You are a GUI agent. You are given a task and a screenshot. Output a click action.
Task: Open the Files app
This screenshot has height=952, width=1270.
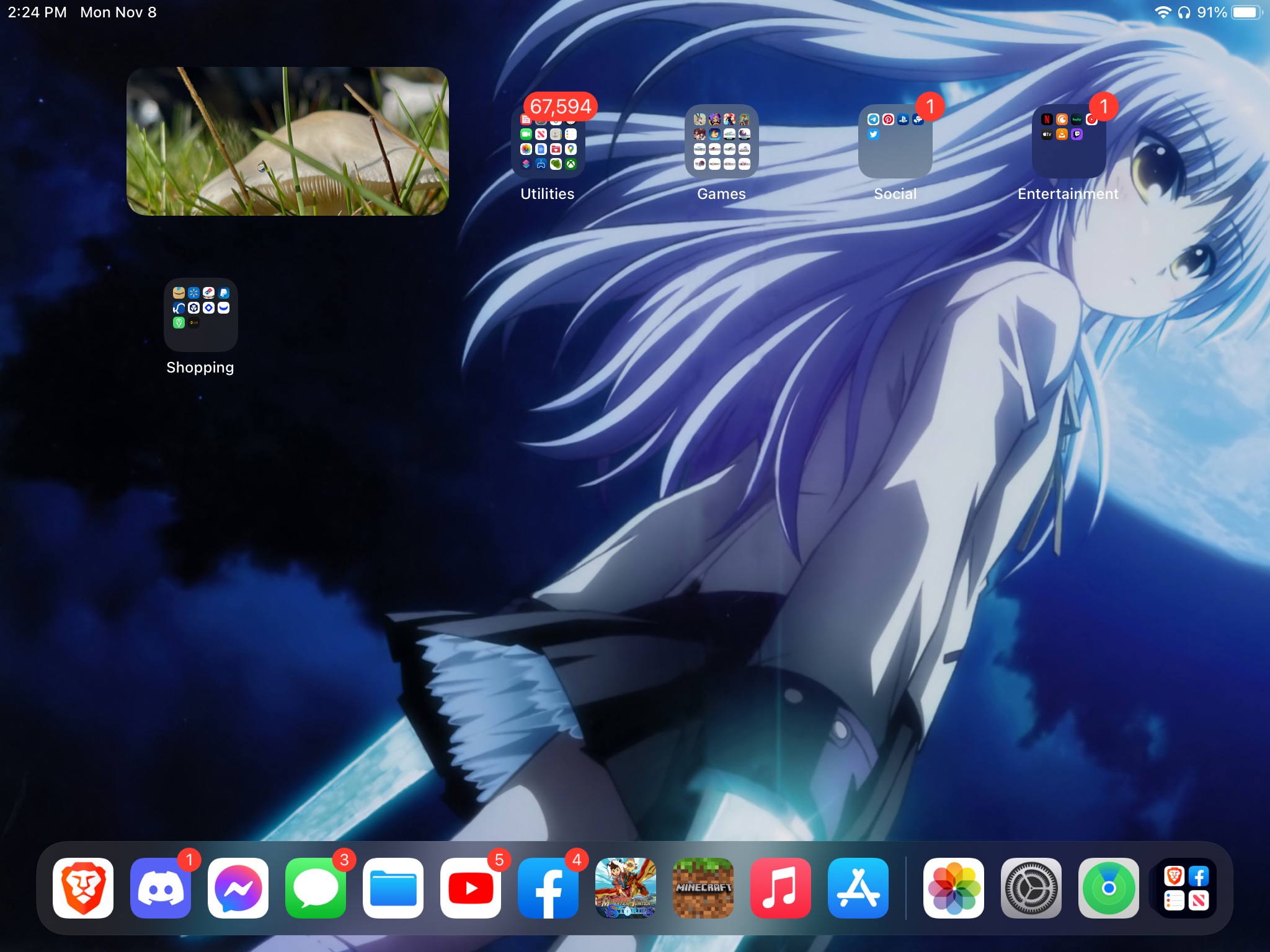393,888
